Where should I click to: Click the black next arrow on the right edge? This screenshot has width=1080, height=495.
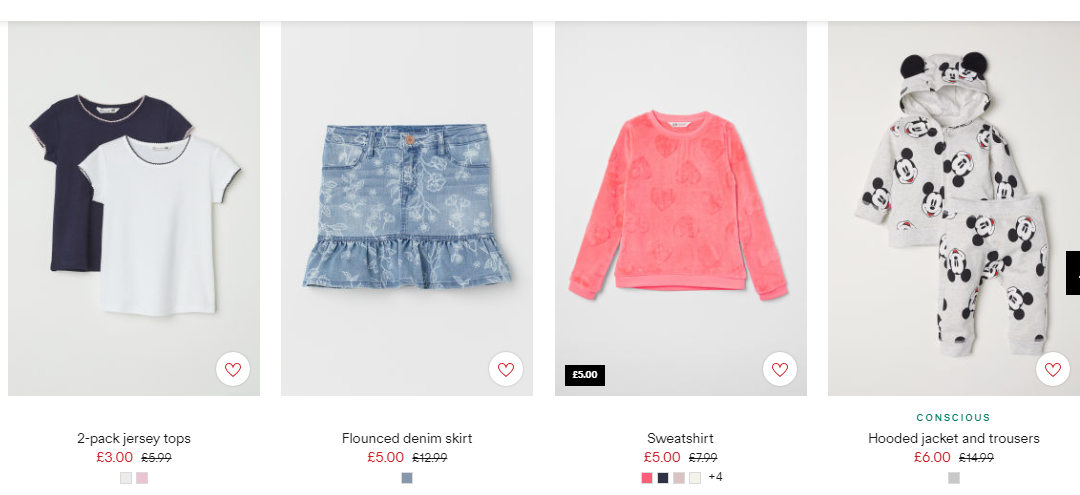(1073, 273)
